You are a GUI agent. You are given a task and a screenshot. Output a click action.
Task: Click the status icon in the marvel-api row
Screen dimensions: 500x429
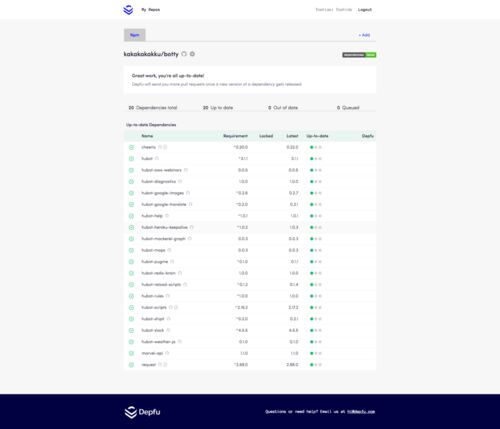point(131,353)
